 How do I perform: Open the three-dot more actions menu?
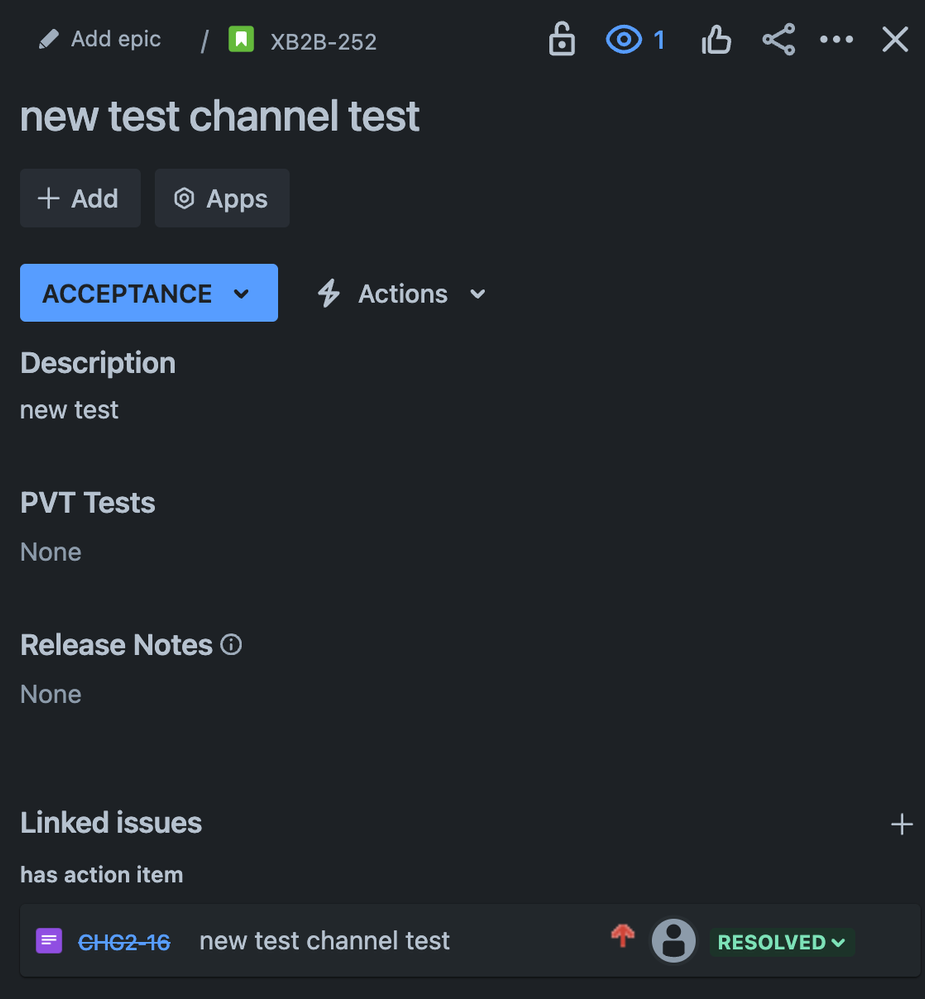pyautogui.click(x=836, y=40)
